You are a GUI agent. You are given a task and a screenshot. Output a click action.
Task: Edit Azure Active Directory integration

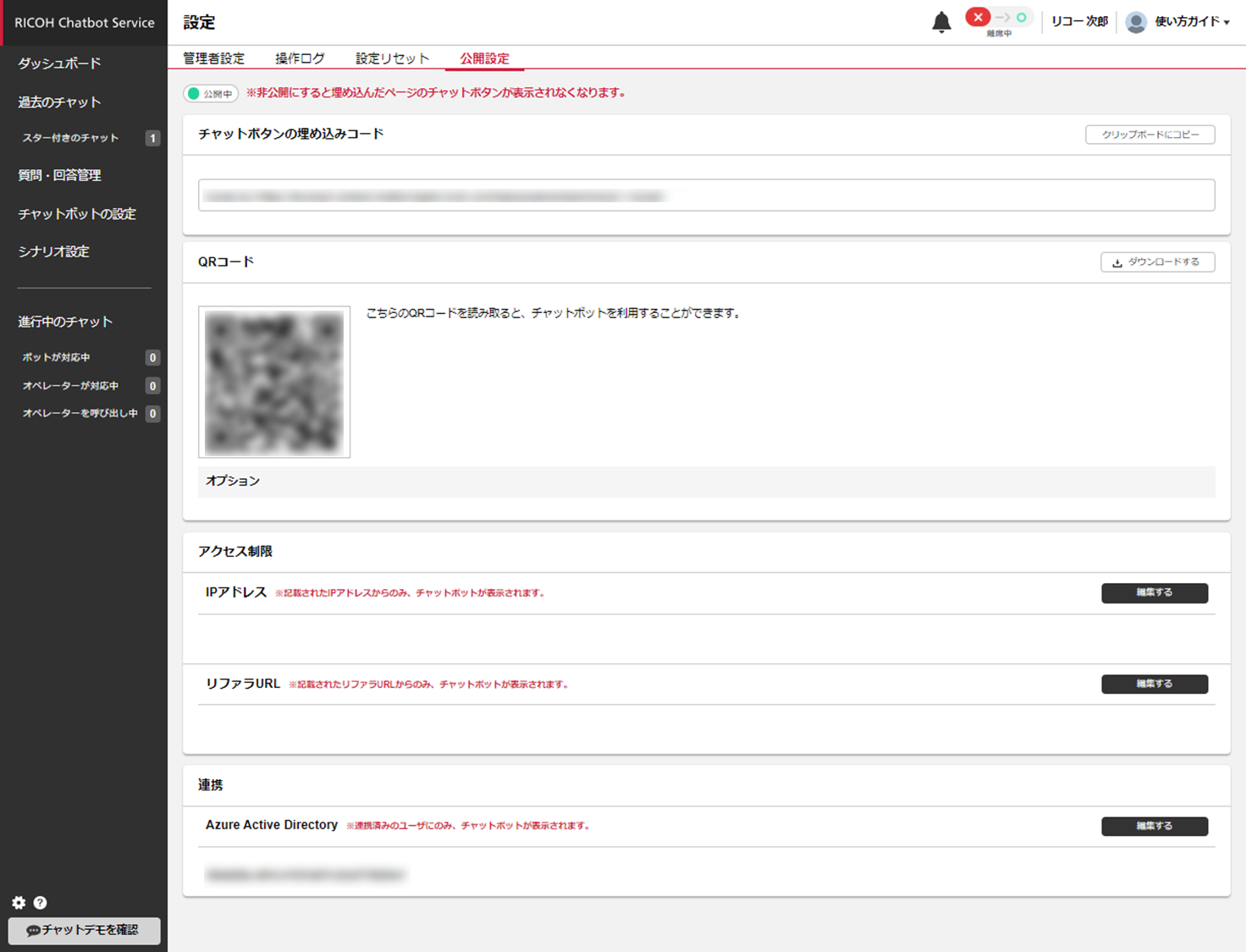[x=1154, y=826]
